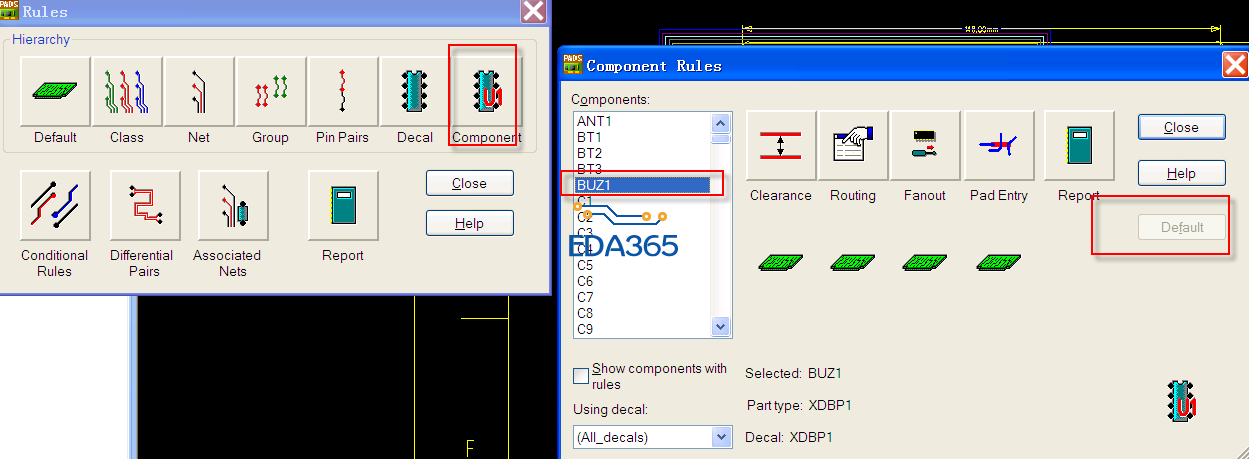Screen dimensions: 1249x459
Task: Click Components list scroll-up arrow
Action: point(721,122)
